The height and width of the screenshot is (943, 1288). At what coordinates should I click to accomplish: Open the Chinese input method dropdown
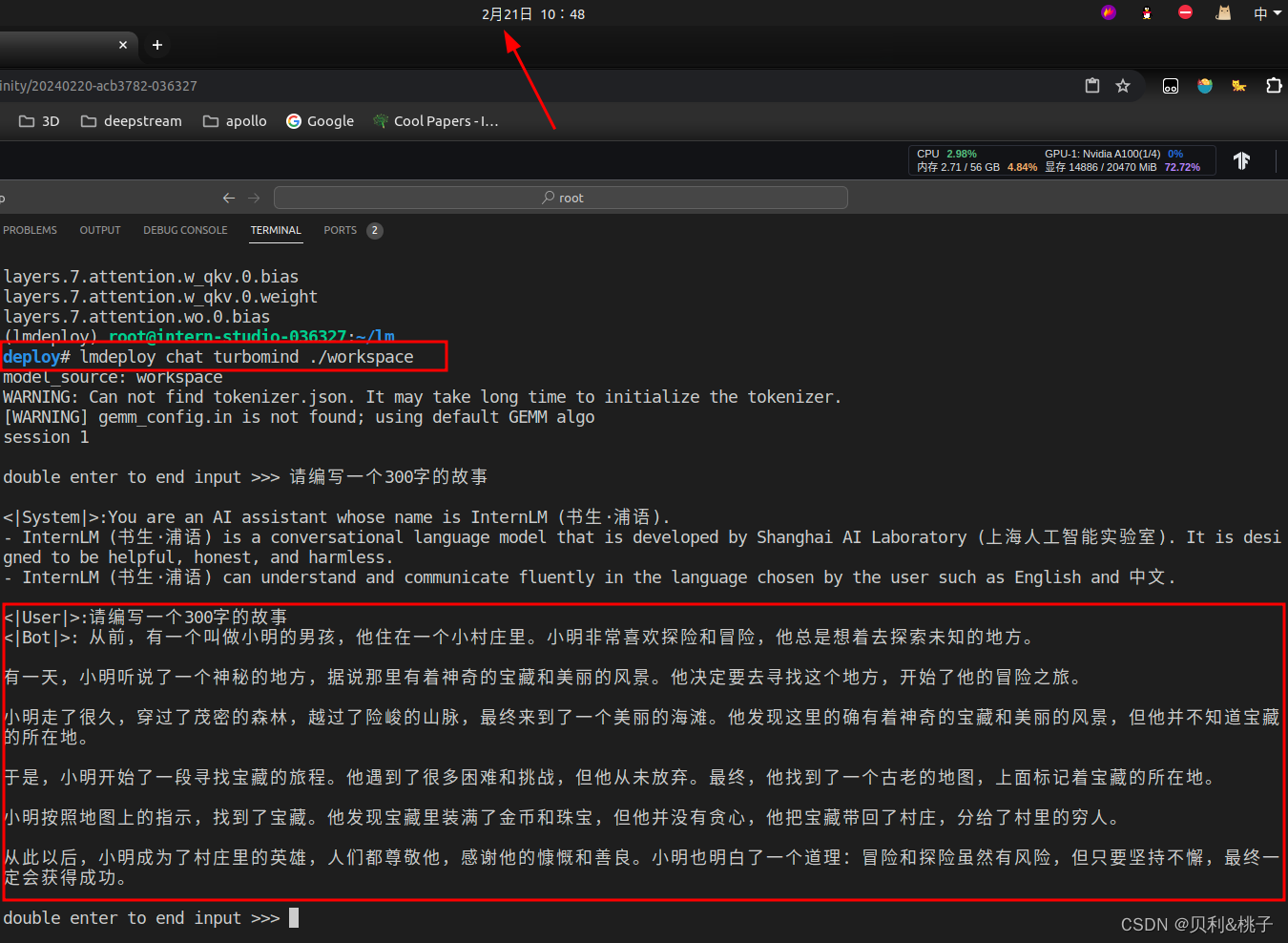(1267, 13)
